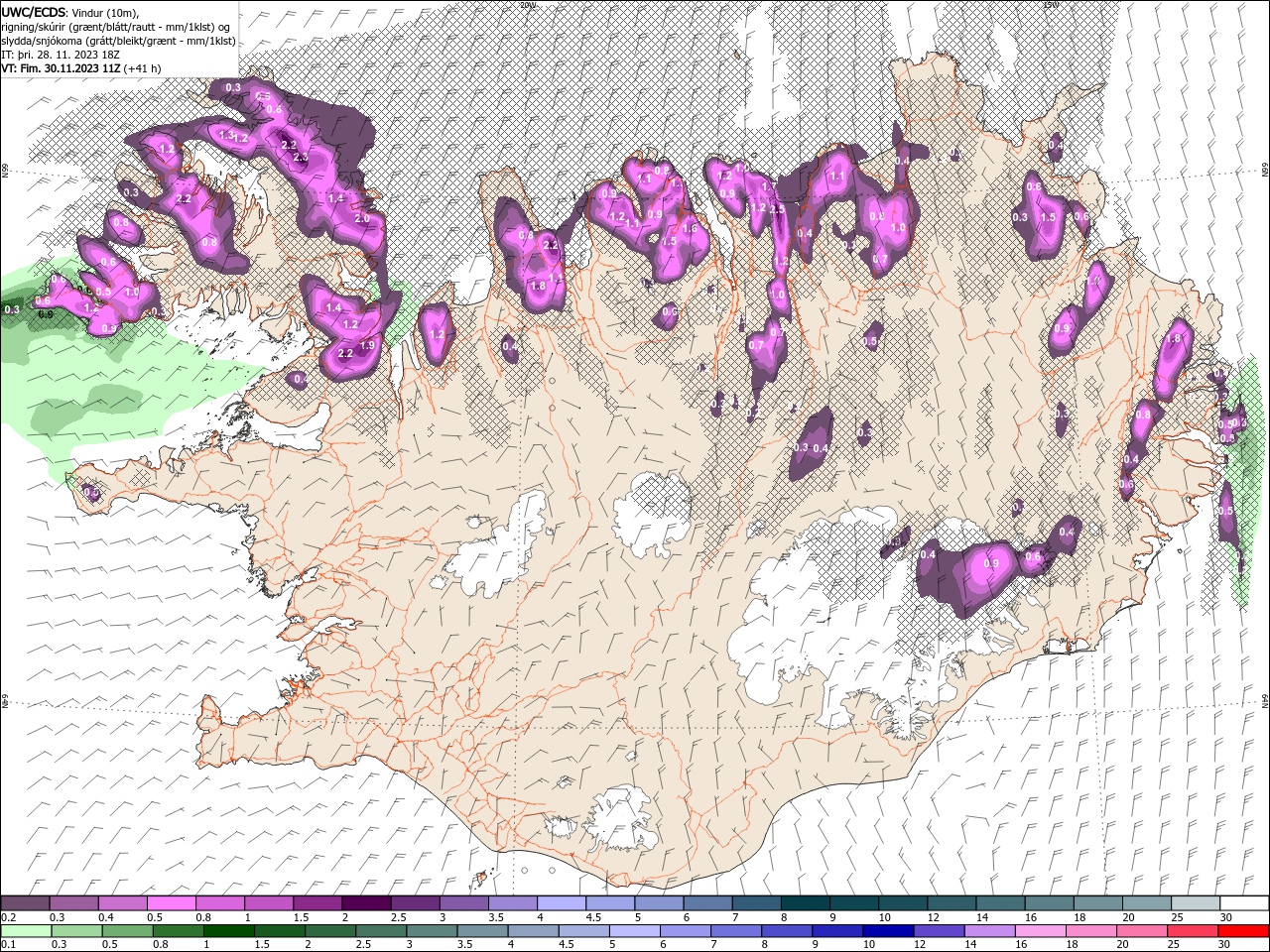Select the palest green 0.1 rain legend swatch
The image size is (1270, 952).
tap(26, 931)
